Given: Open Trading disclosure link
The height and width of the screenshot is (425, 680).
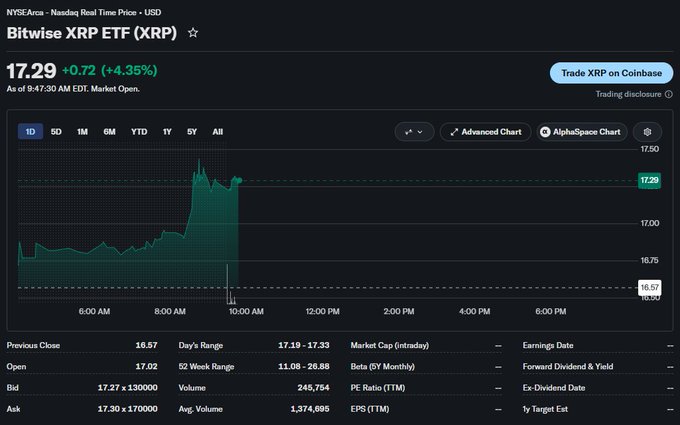Looking at the screenshot, I should click(628, 94).
